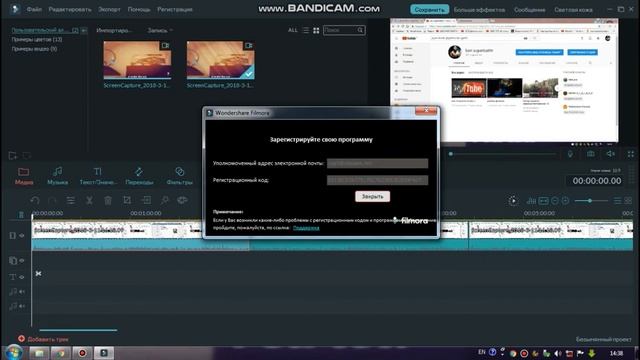Click the scissors split icon
The width and height of the screenshot is (640, 360).
pyautogui.click(x=89, y=200)
